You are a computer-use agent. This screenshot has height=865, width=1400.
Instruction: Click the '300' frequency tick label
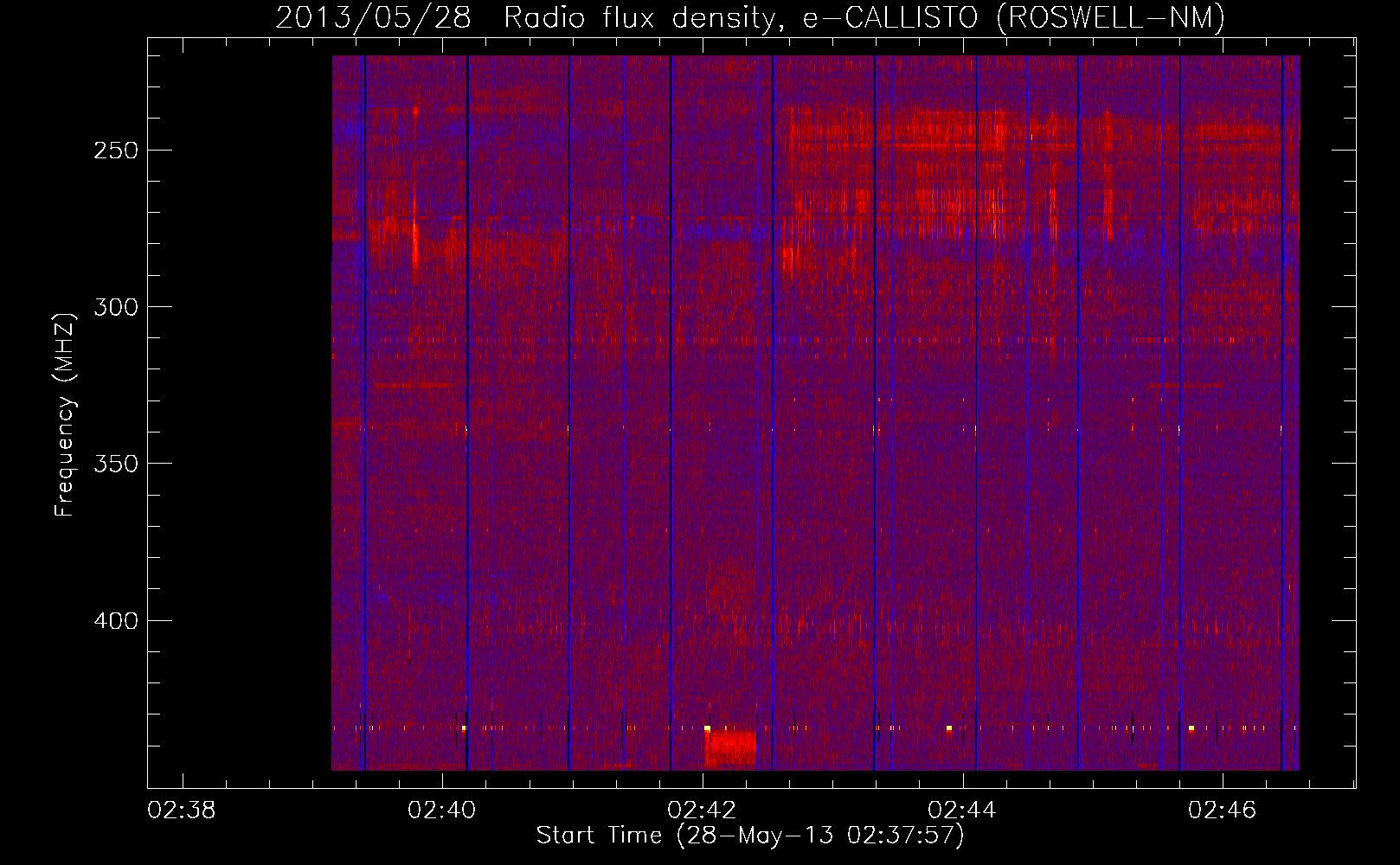point(116,307)
